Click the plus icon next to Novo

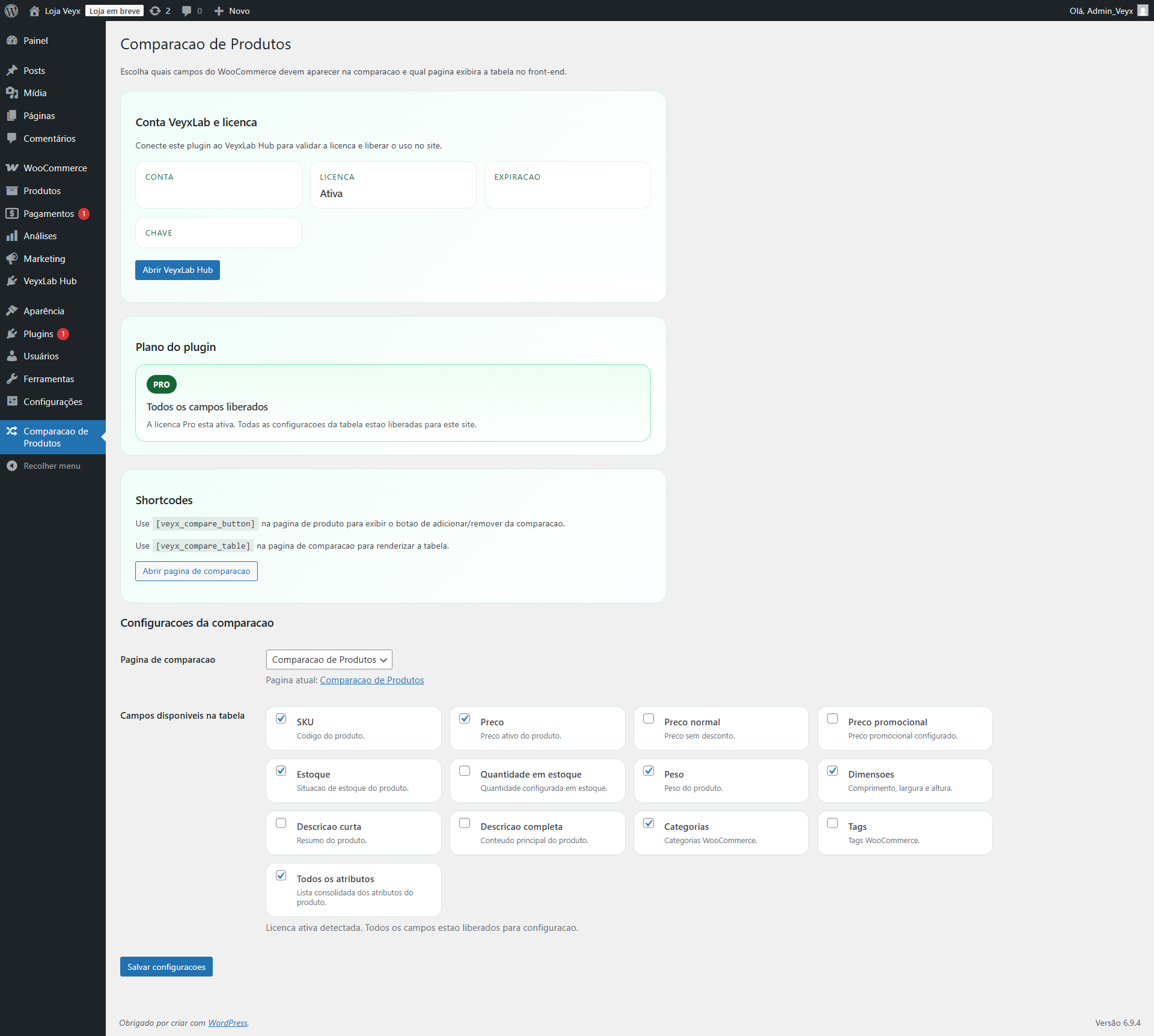(x=219, y=11)
